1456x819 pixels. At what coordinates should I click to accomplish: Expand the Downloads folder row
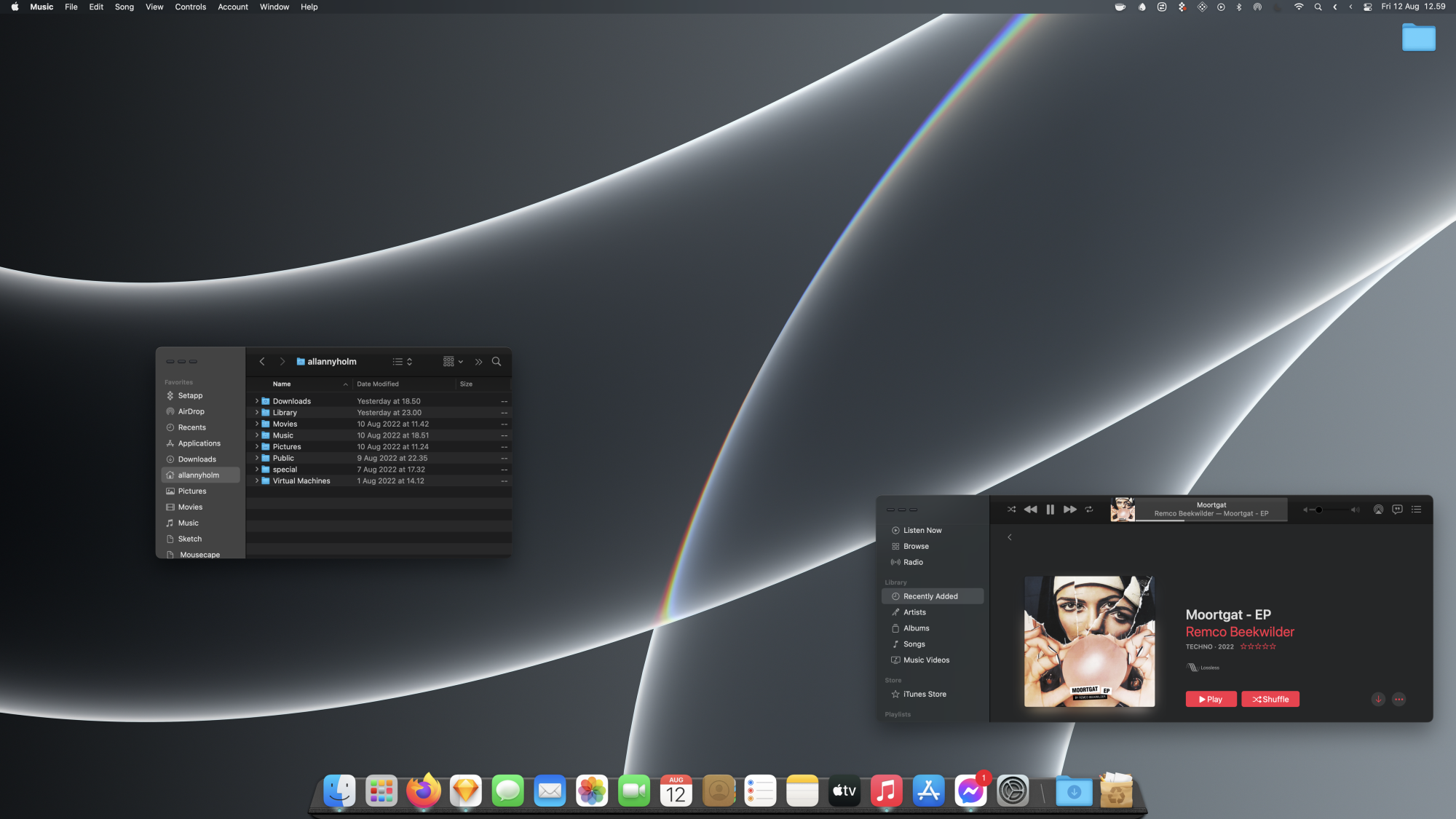tap(257, 401)
